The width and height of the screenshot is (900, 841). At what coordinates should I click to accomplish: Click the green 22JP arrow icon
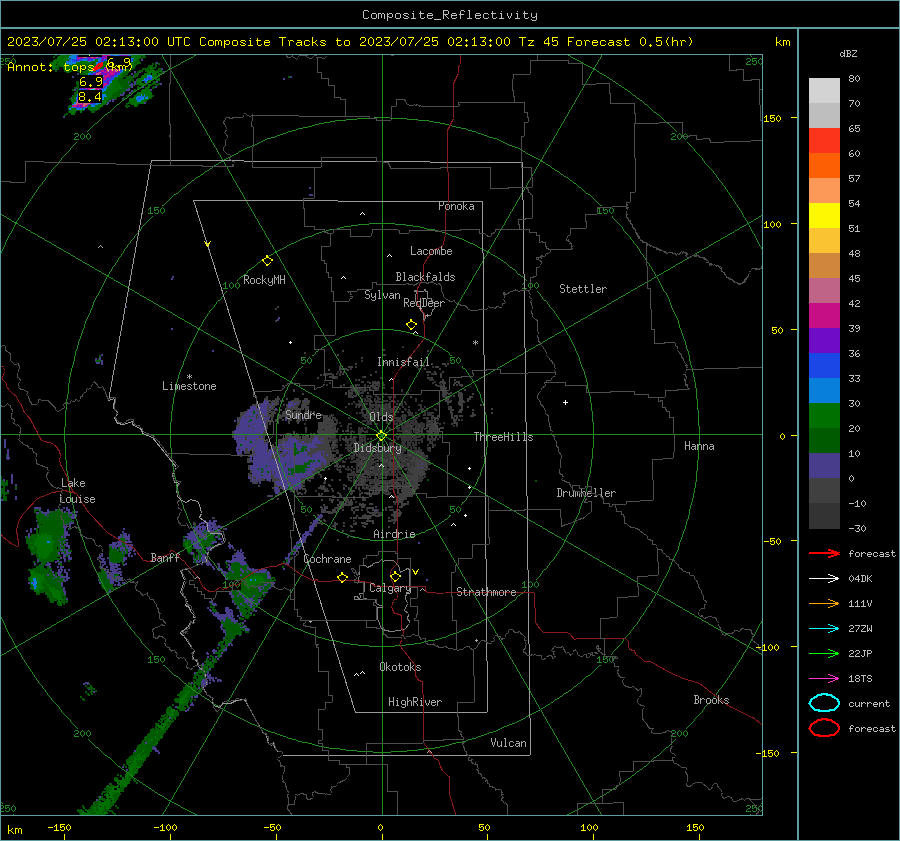point(824,653)
